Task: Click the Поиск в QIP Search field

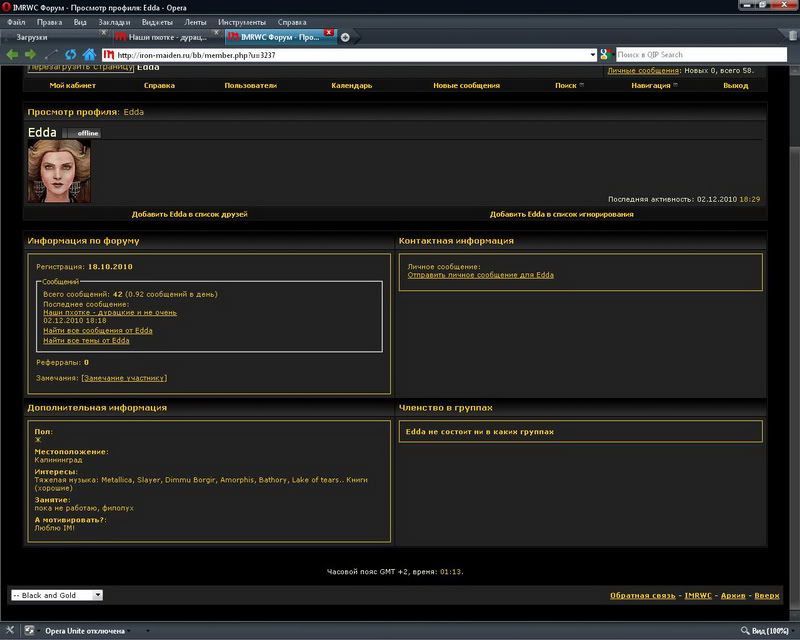Action: coord(701,55)
